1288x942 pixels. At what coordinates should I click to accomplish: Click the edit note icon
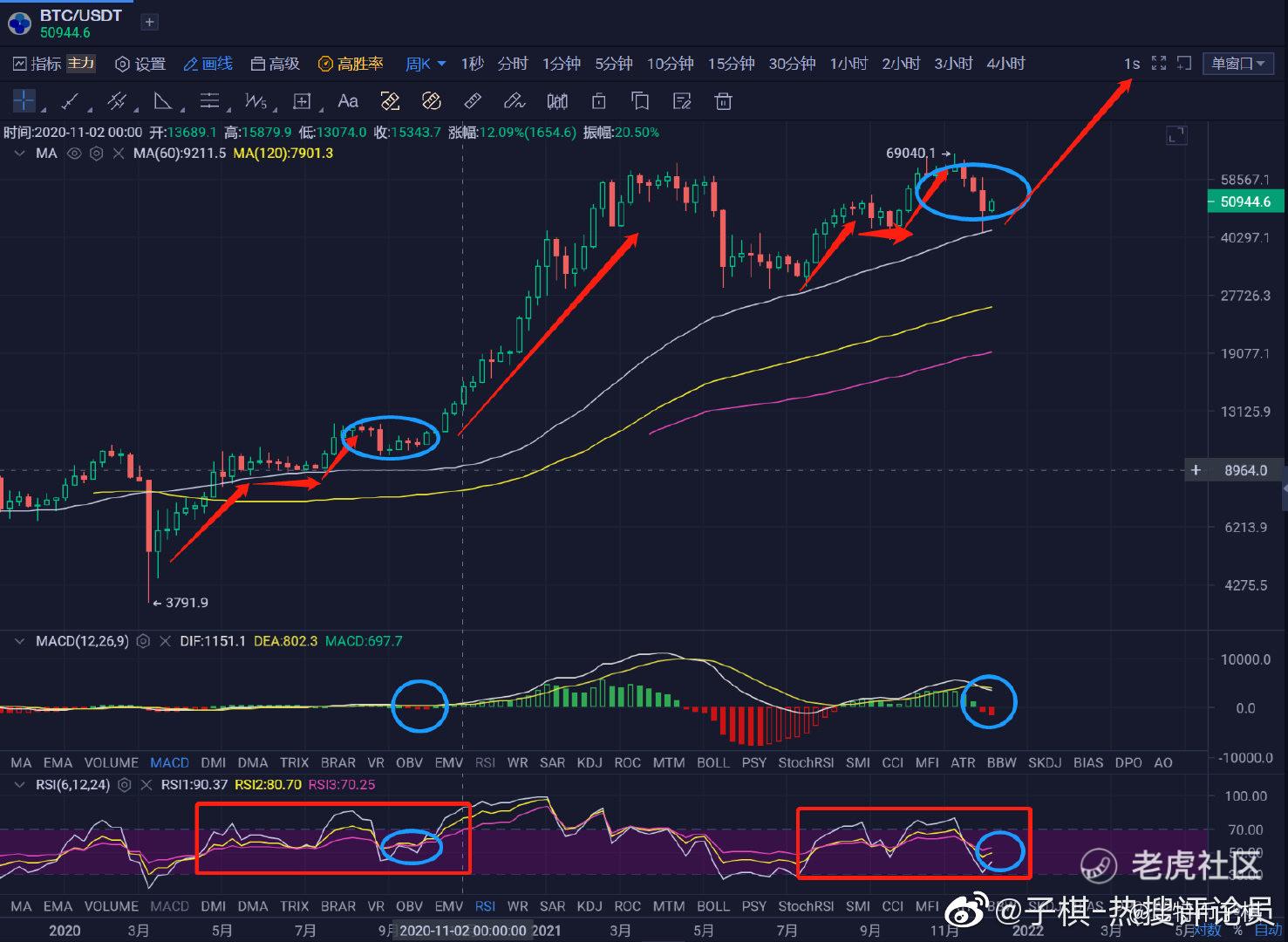[682, 101]
